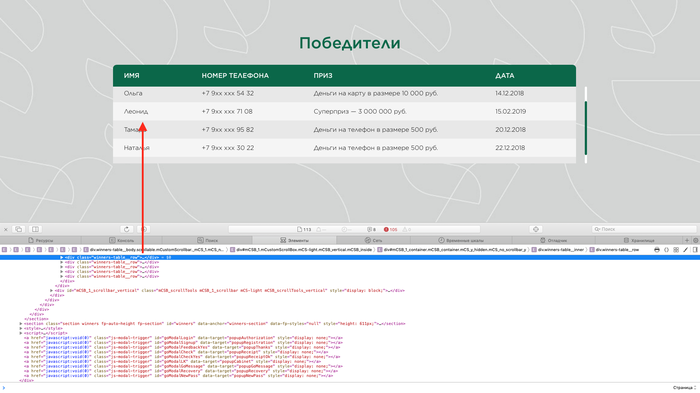Switch to the Консоль tab
The width and height of the screenshot is (700, 393).
(x=121, y=240)
